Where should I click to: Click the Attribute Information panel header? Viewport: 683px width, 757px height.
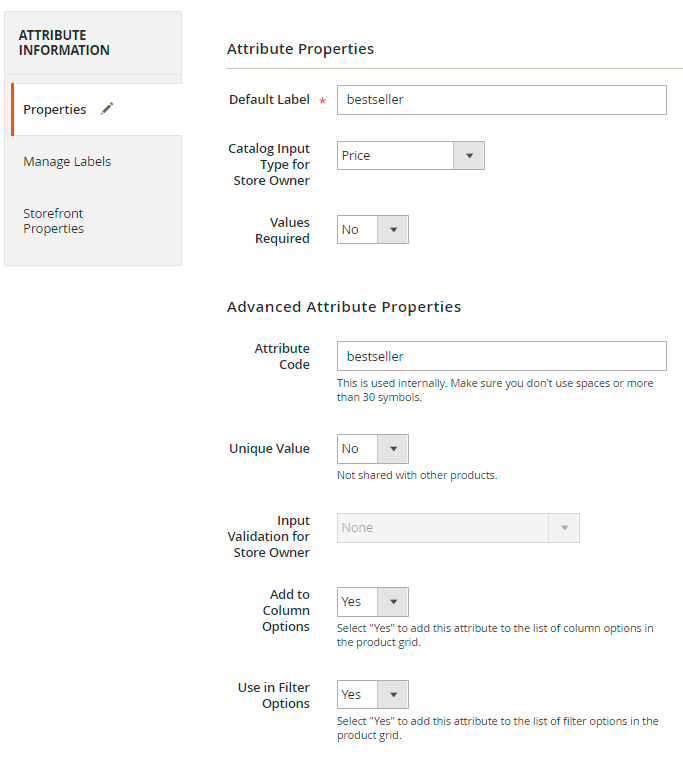click(x=64, y=43)
